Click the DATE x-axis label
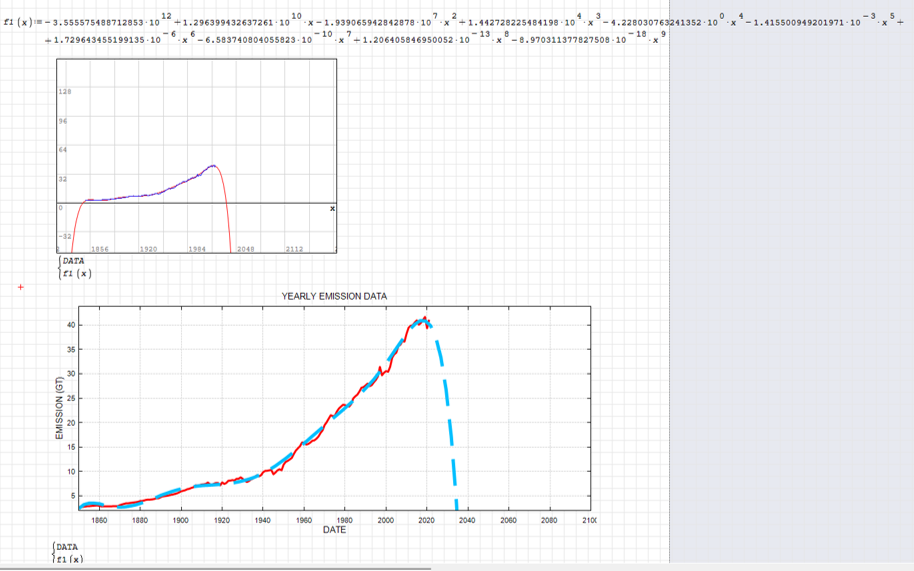 (x=334, y=530)
